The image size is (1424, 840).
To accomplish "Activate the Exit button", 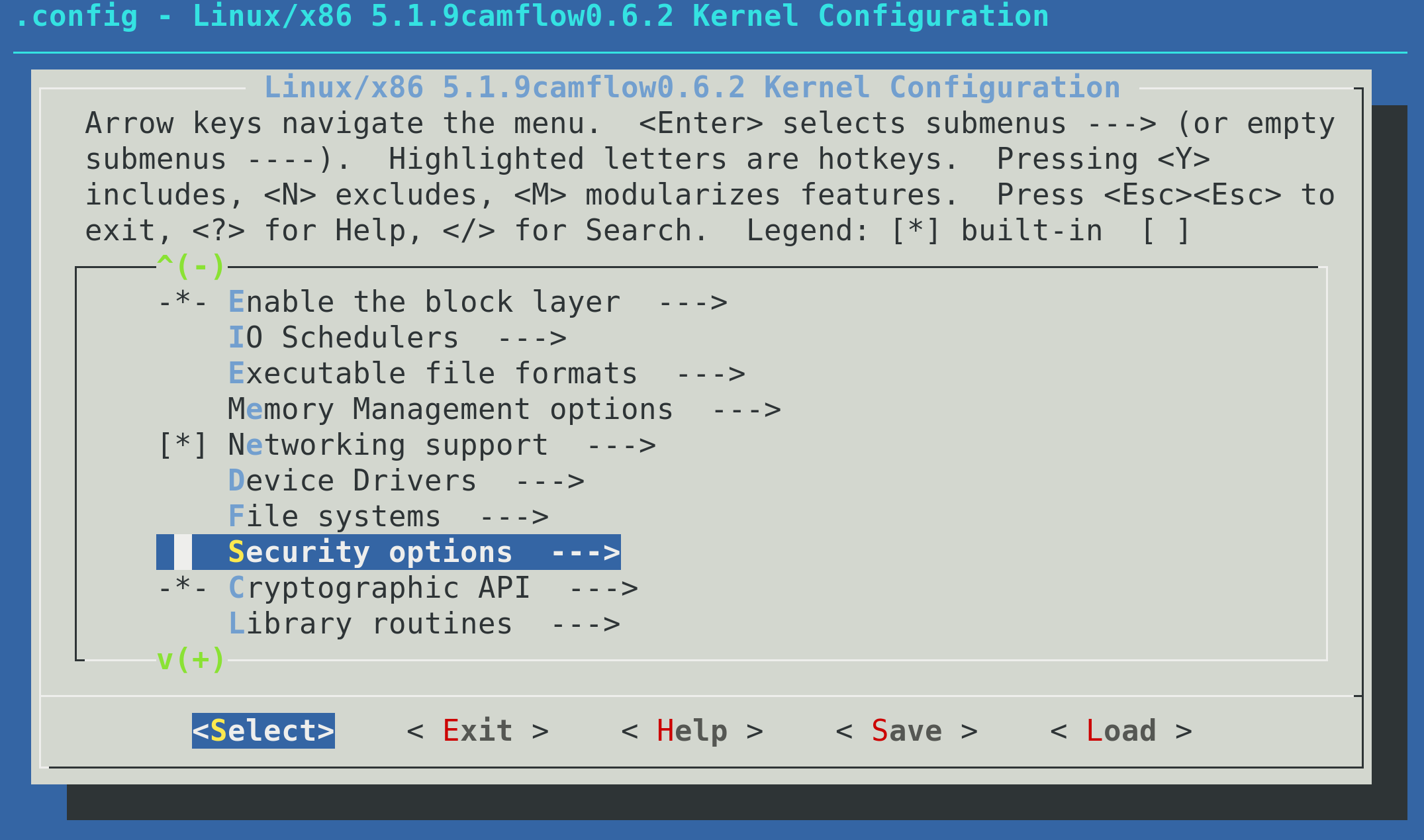I will point(478,730).
